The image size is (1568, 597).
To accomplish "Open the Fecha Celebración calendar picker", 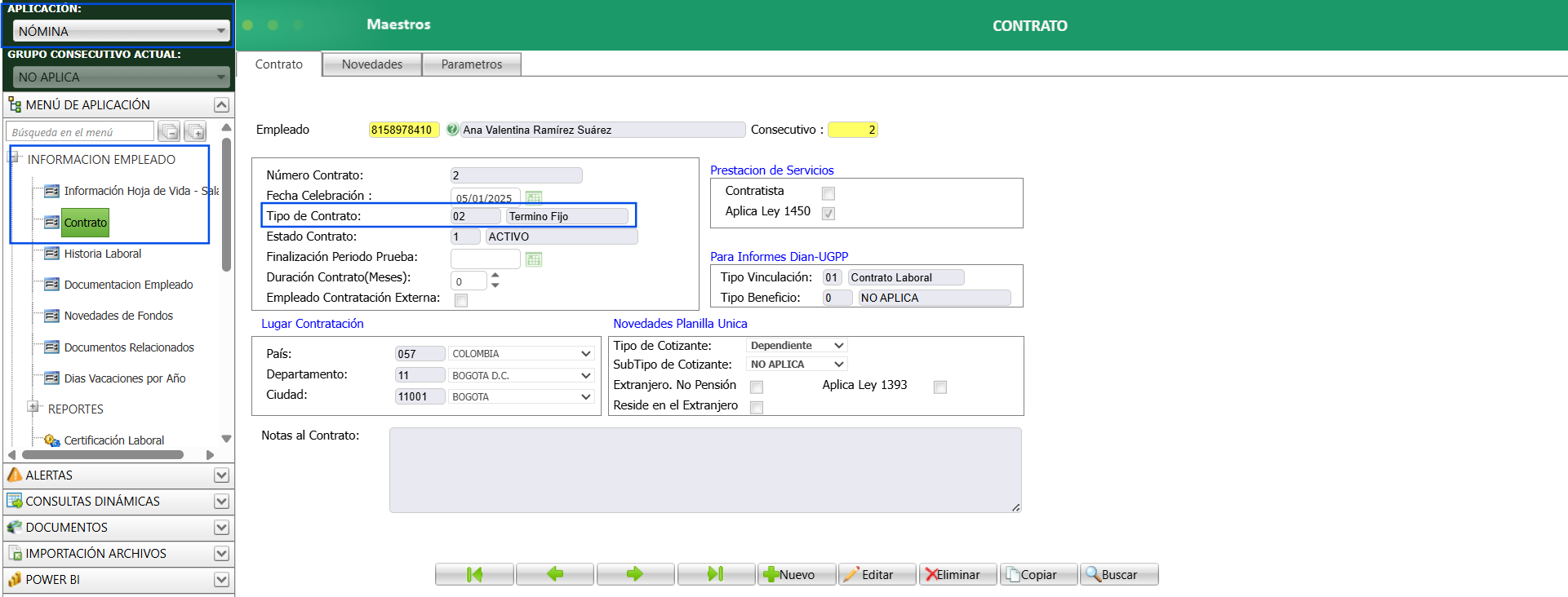I will coord(534,197).
